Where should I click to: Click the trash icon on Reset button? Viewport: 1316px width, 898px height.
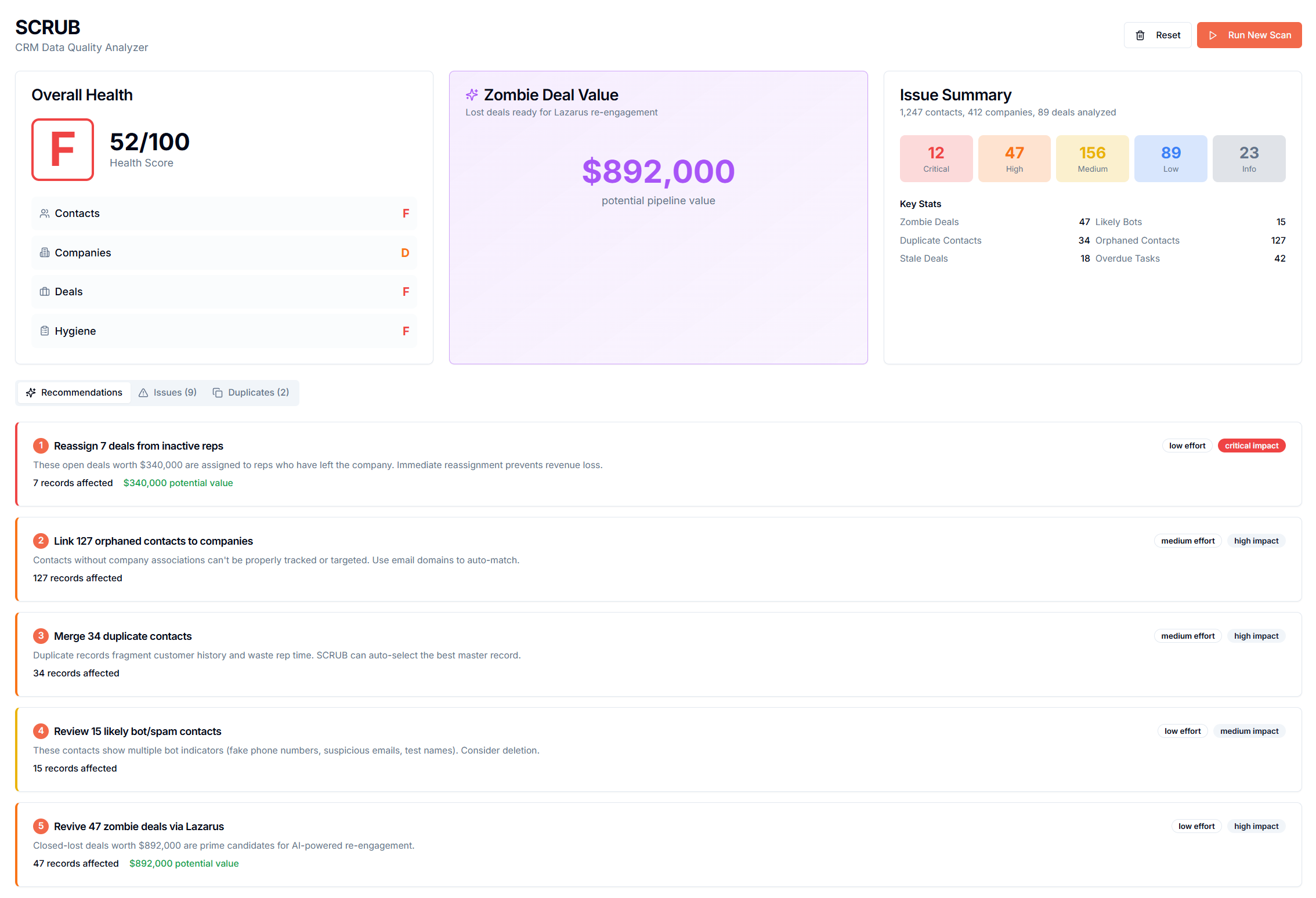point(1140,35)
